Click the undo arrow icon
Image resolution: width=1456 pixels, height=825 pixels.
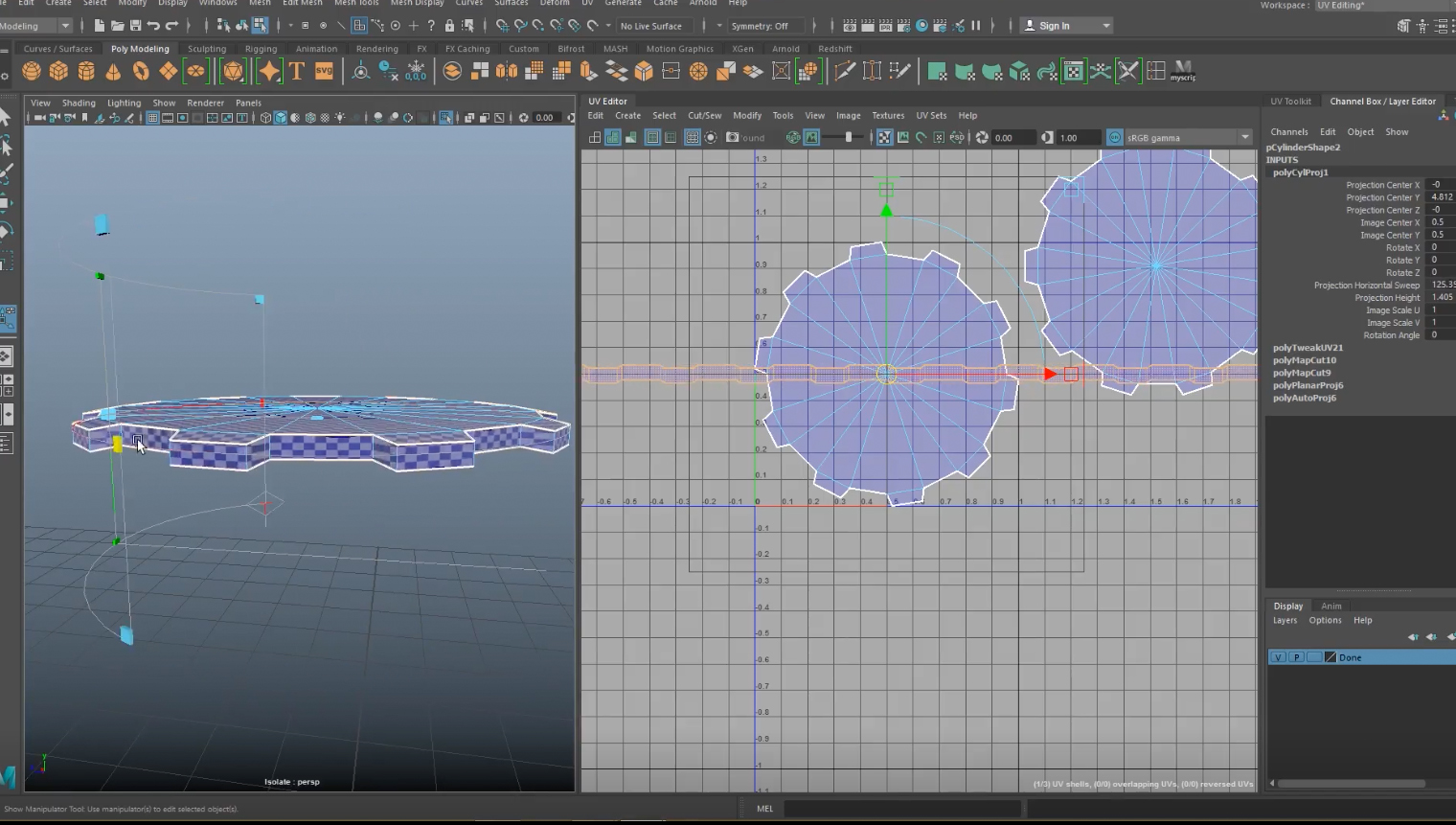(x=153, y=26)
